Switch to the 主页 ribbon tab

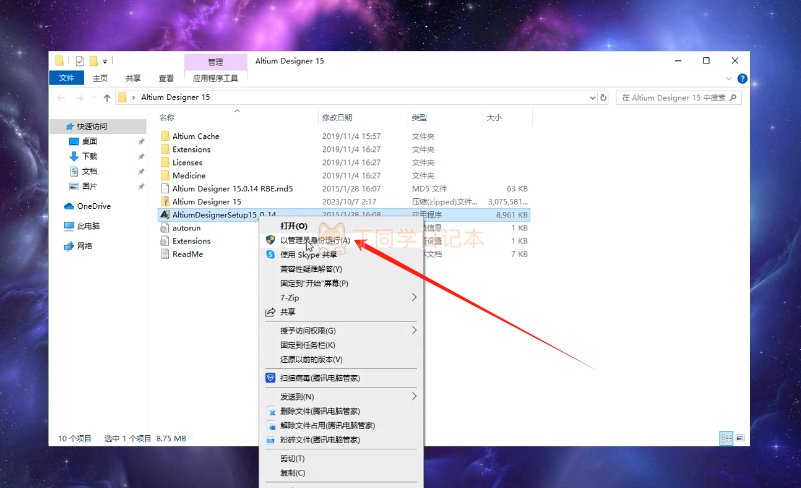click(x=100, y=78)
